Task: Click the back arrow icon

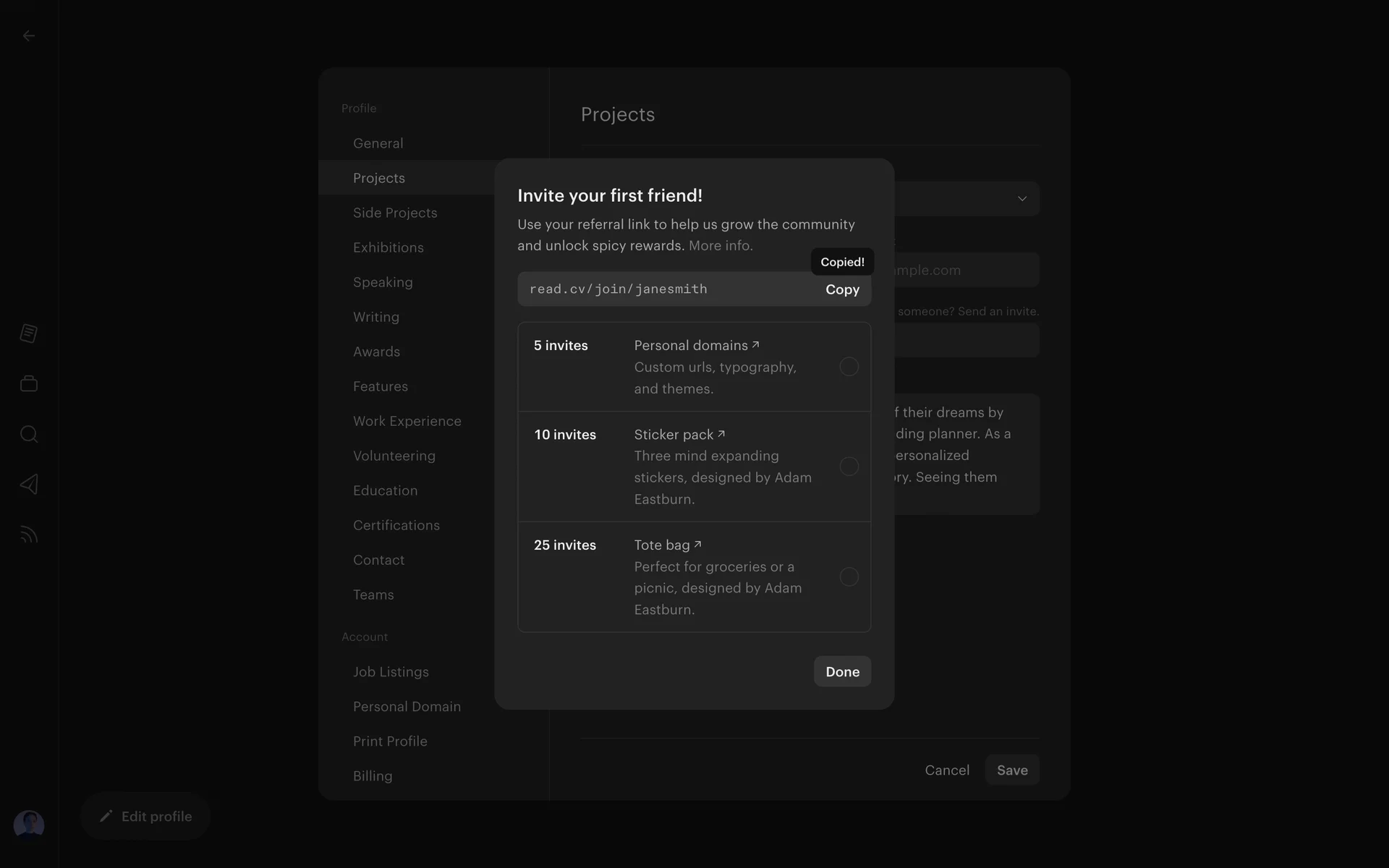Action: (x=29, y=35)
